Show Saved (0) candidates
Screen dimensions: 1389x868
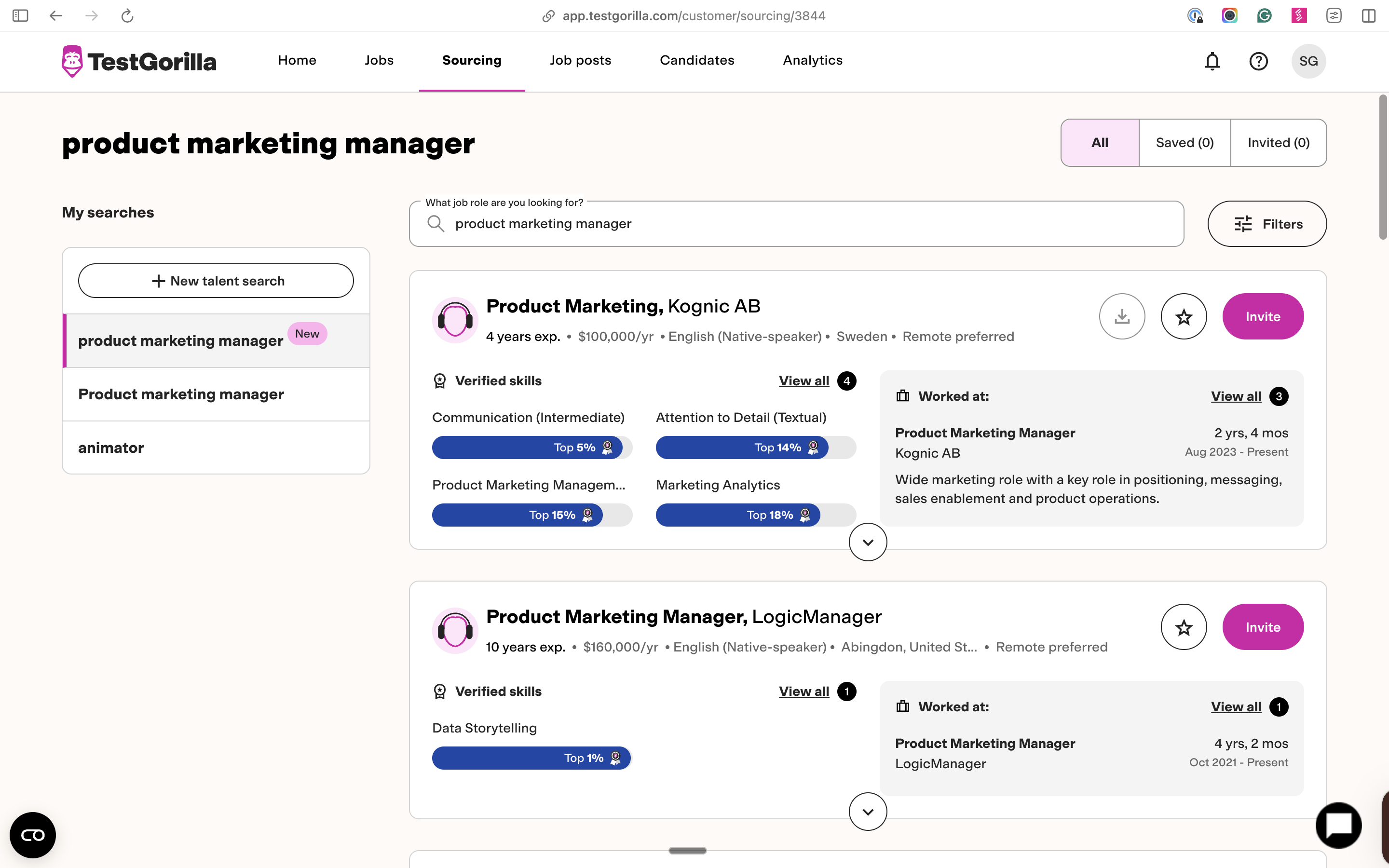click(x=1185, y=142)
